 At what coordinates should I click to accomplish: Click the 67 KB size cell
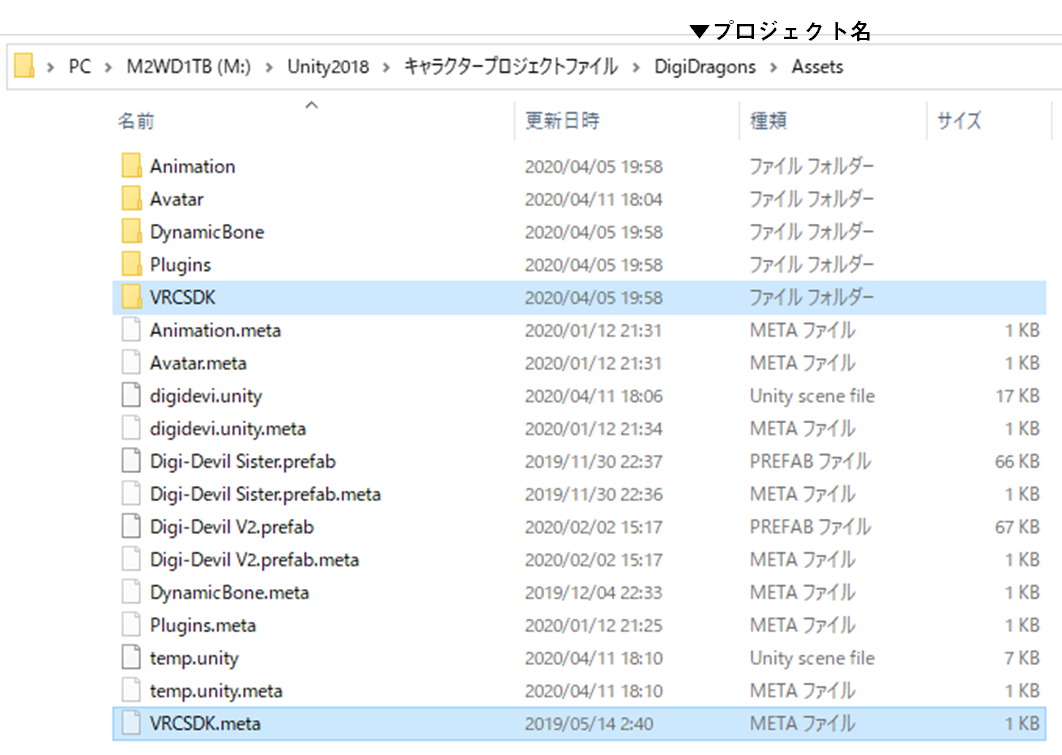[1017, 527]
